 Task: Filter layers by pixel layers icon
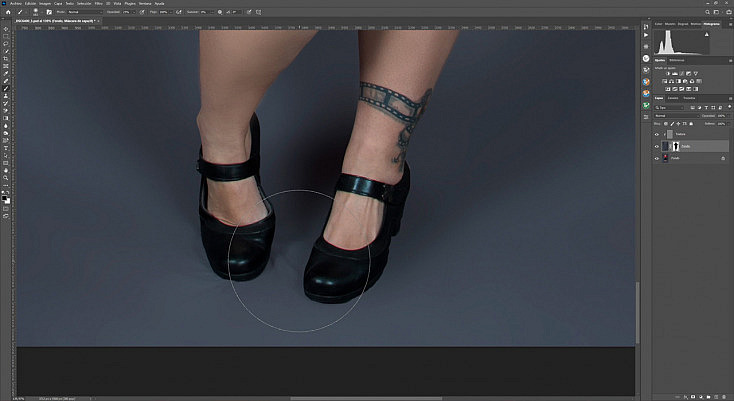point(693,108)
